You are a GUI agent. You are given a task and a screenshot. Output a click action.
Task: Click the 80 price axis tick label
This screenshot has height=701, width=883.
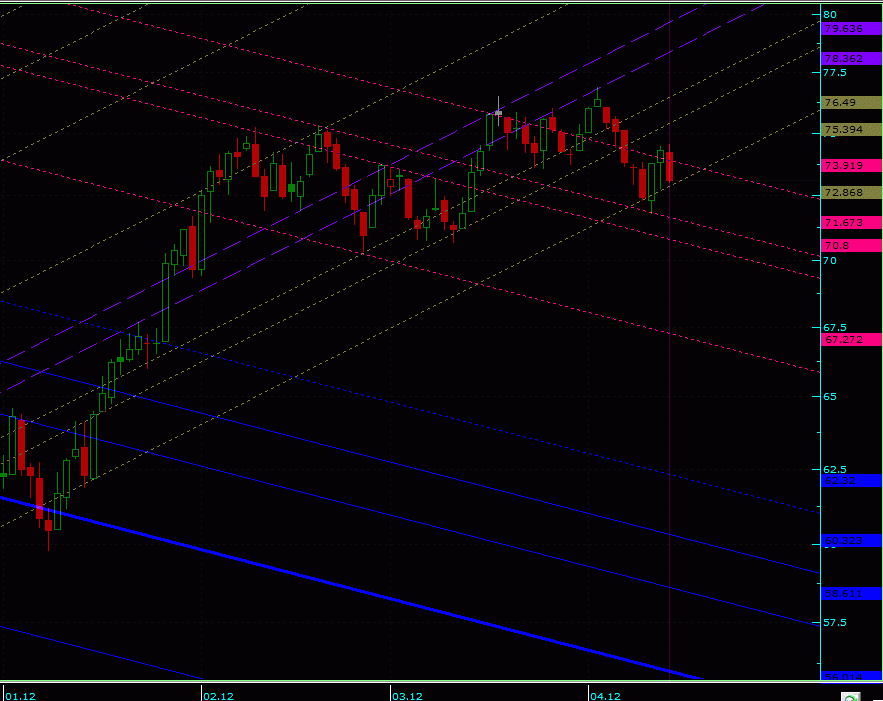click(x=830, y=15)
